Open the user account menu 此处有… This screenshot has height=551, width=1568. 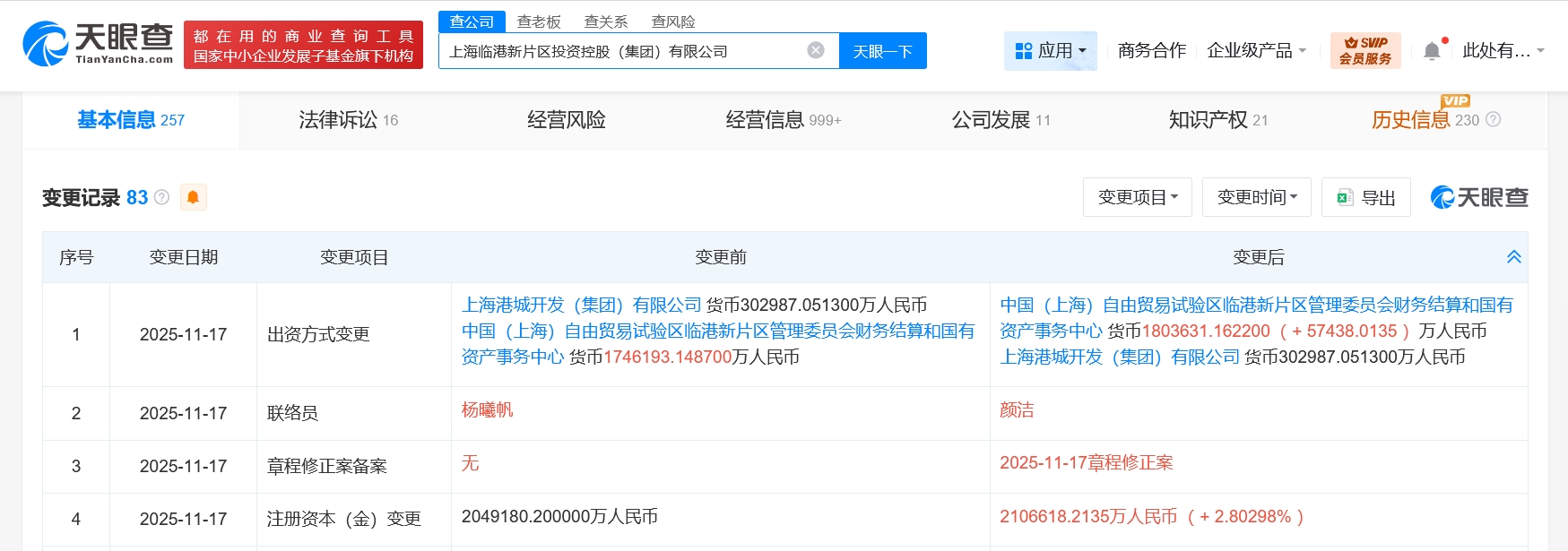pos(1503,51)
